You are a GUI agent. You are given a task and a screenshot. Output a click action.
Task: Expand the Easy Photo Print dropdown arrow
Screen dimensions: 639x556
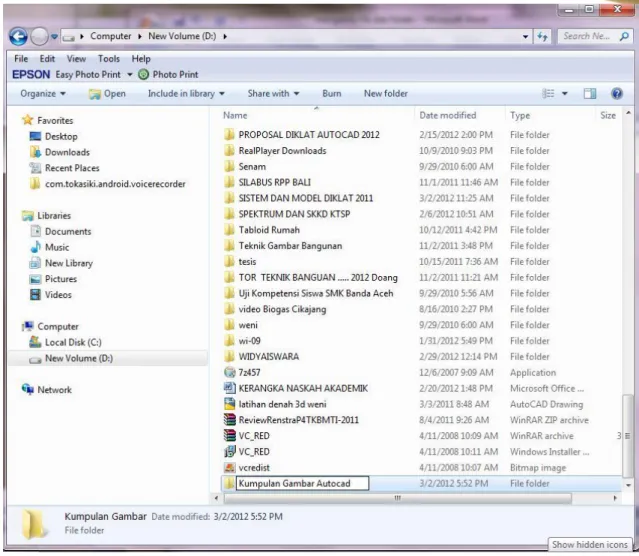pyautogui.click(x=130, y=75)
